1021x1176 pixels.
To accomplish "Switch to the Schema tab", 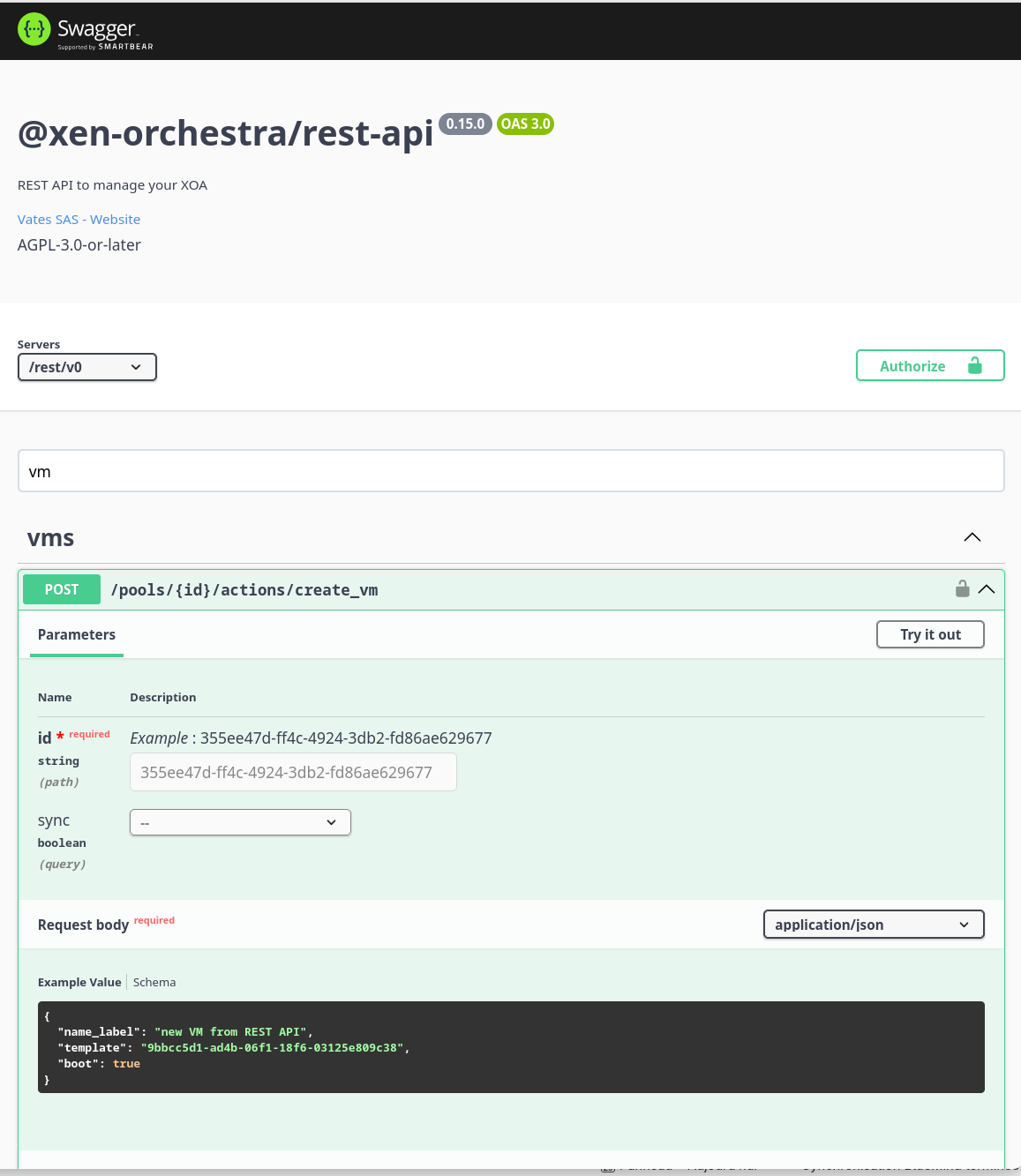I will 154,982.
